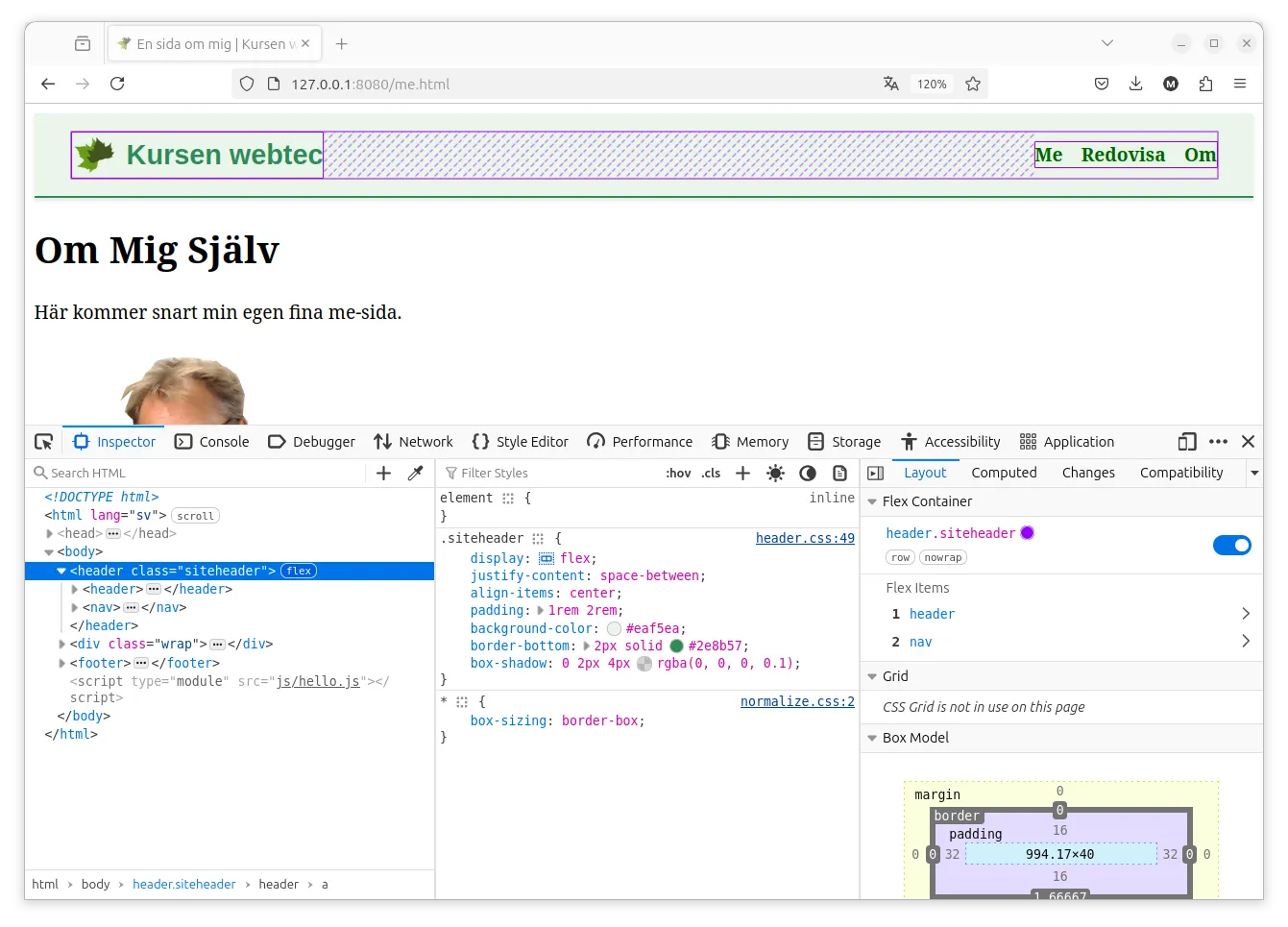
Task: Open the #2e8b57 border color swatch
Action: pyautogui.click(x=676, y=646)
